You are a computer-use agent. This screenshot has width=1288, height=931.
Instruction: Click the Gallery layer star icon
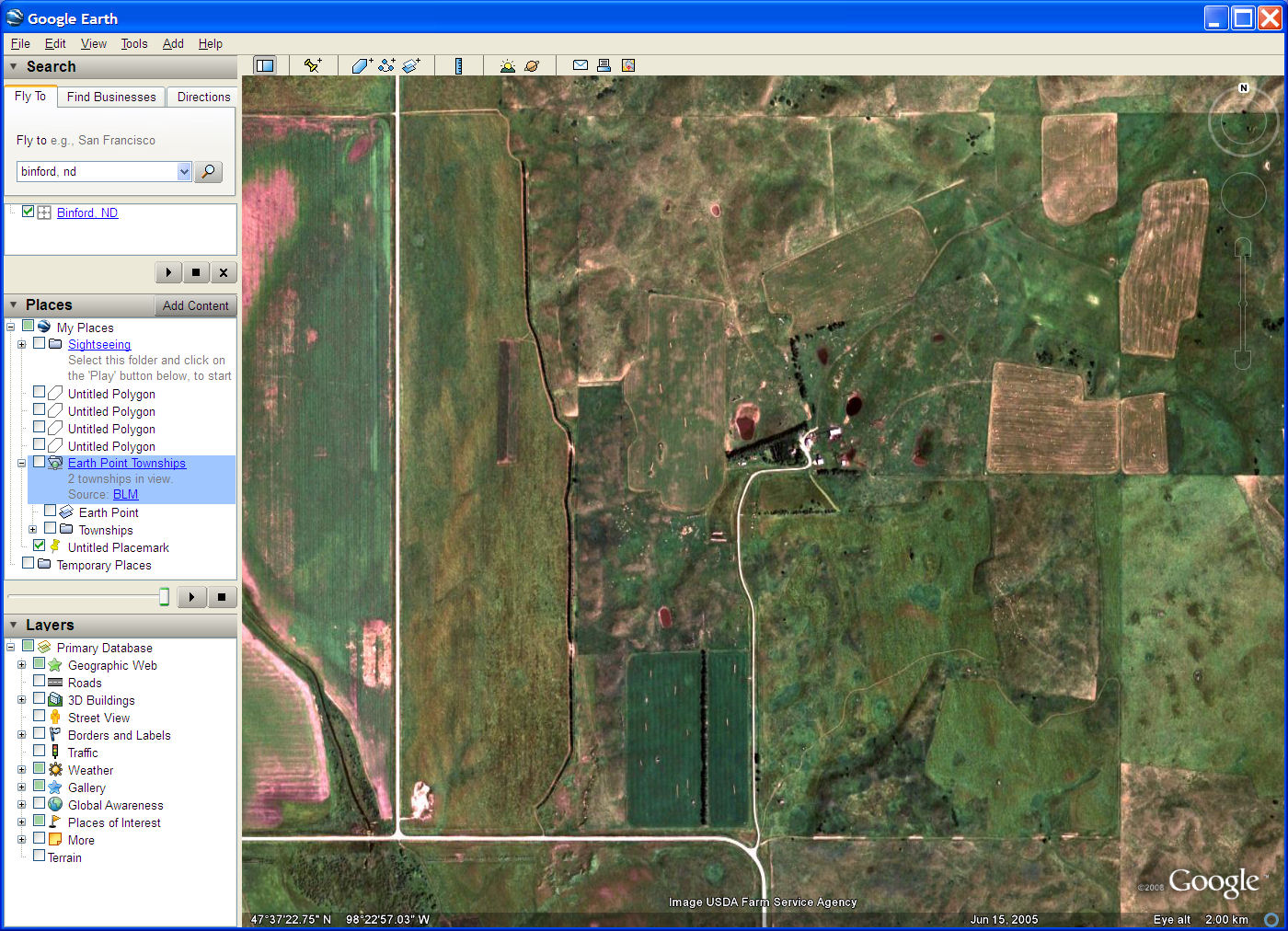click(55, 787)
